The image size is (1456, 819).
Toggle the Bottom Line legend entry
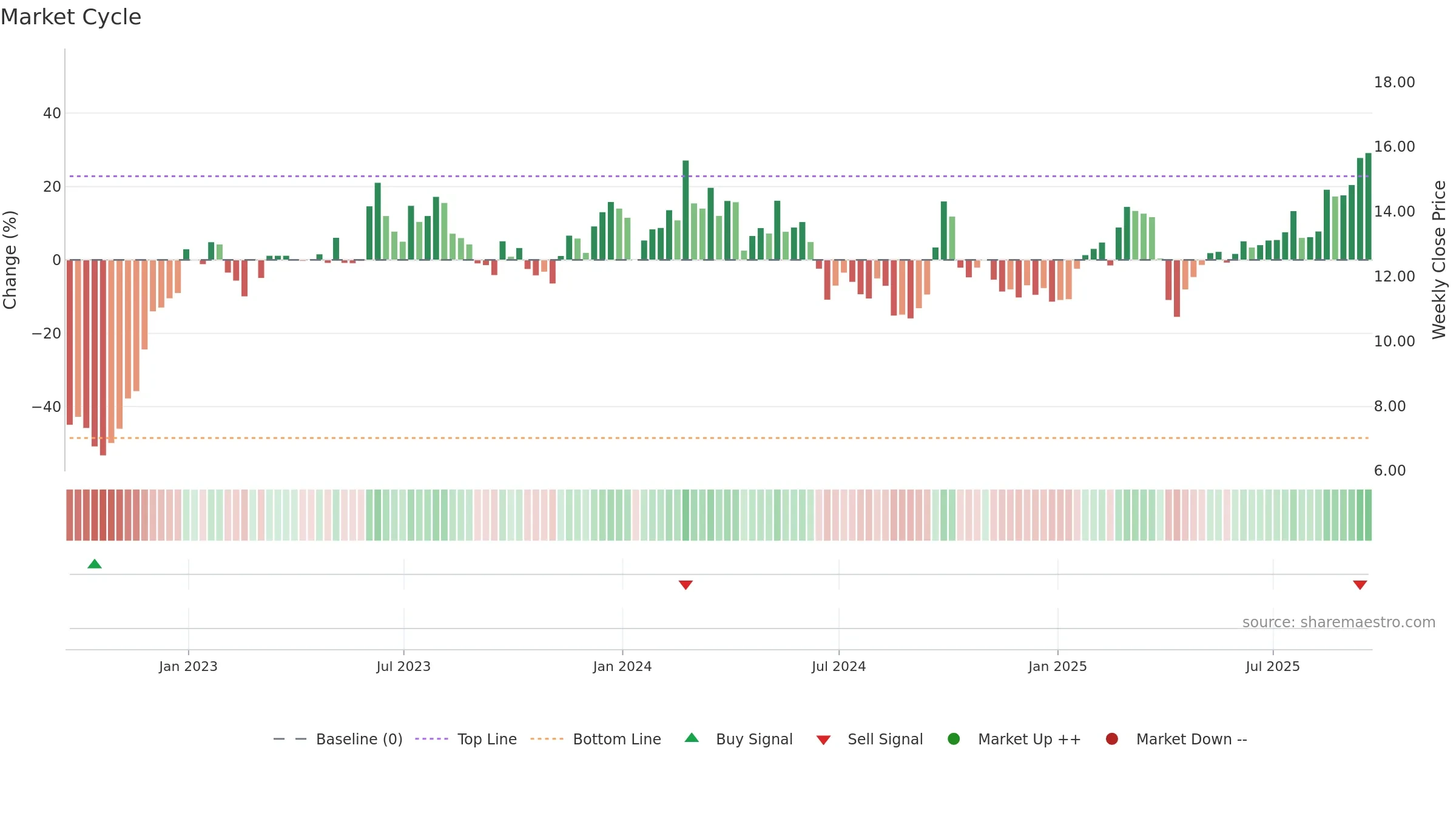coord(596,740)
